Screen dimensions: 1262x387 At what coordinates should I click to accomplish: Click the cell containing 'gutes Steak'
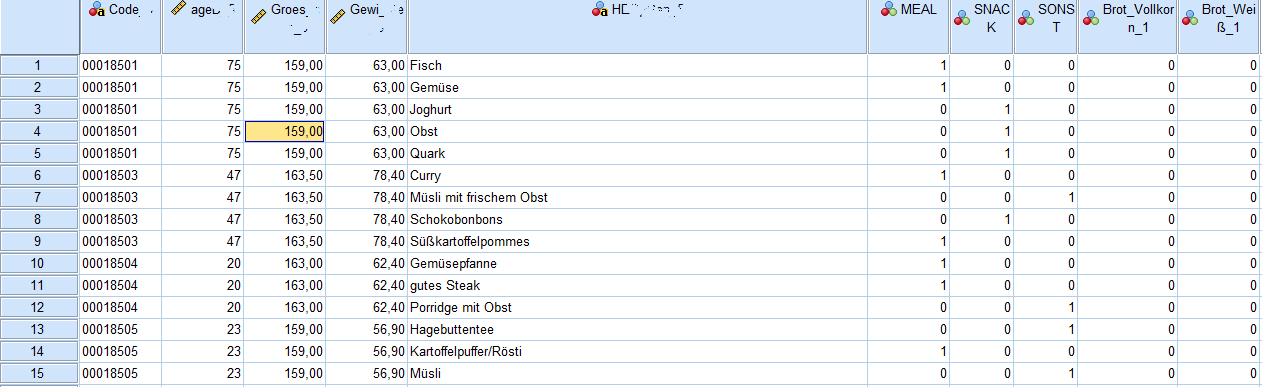click(x=637, y=286)
